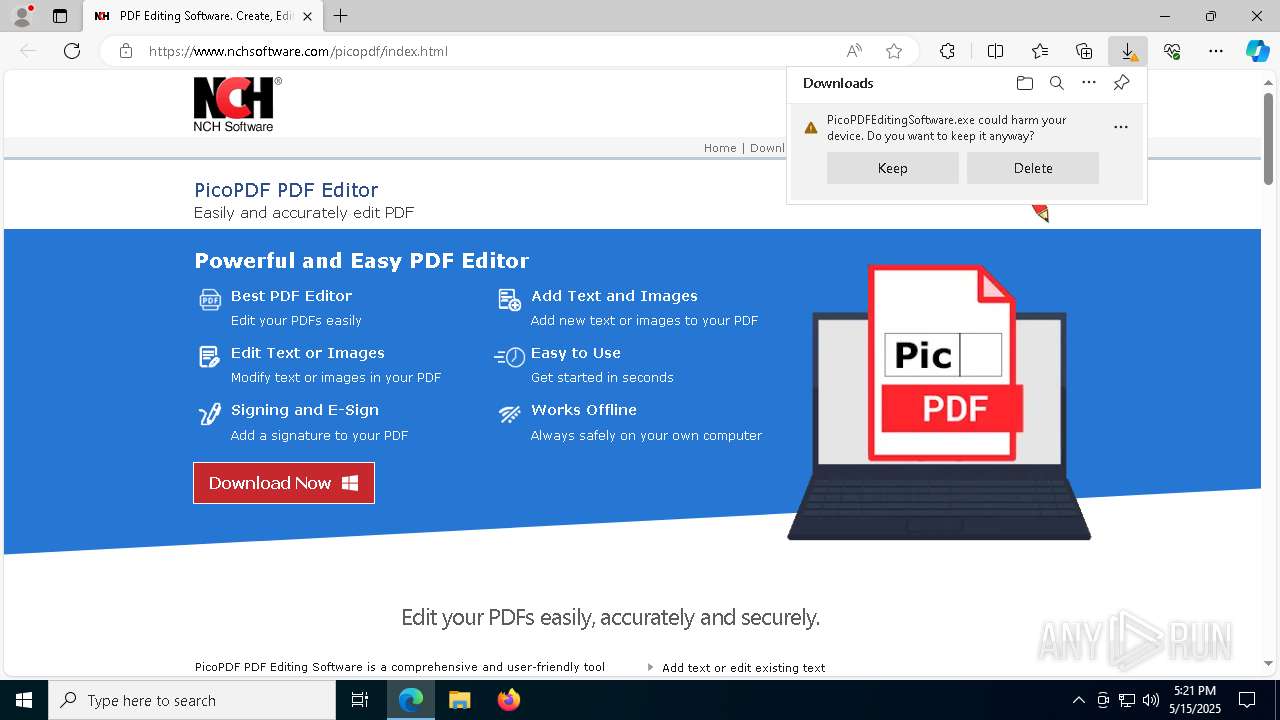Click the Easy to Use clock icon
Image resolution: width=1280 pixels, height=720 pixels.
point(510,357)
